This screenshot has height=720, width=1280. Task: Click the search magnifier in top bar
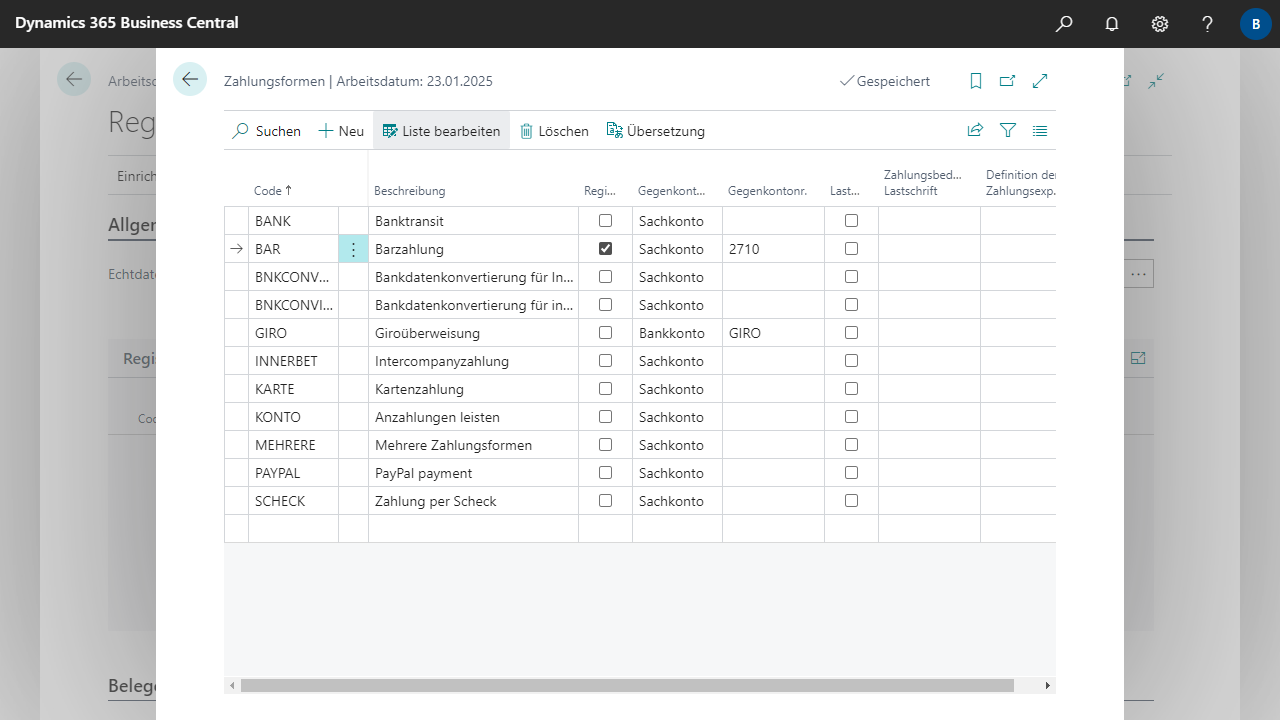(x=1064, y=23)
